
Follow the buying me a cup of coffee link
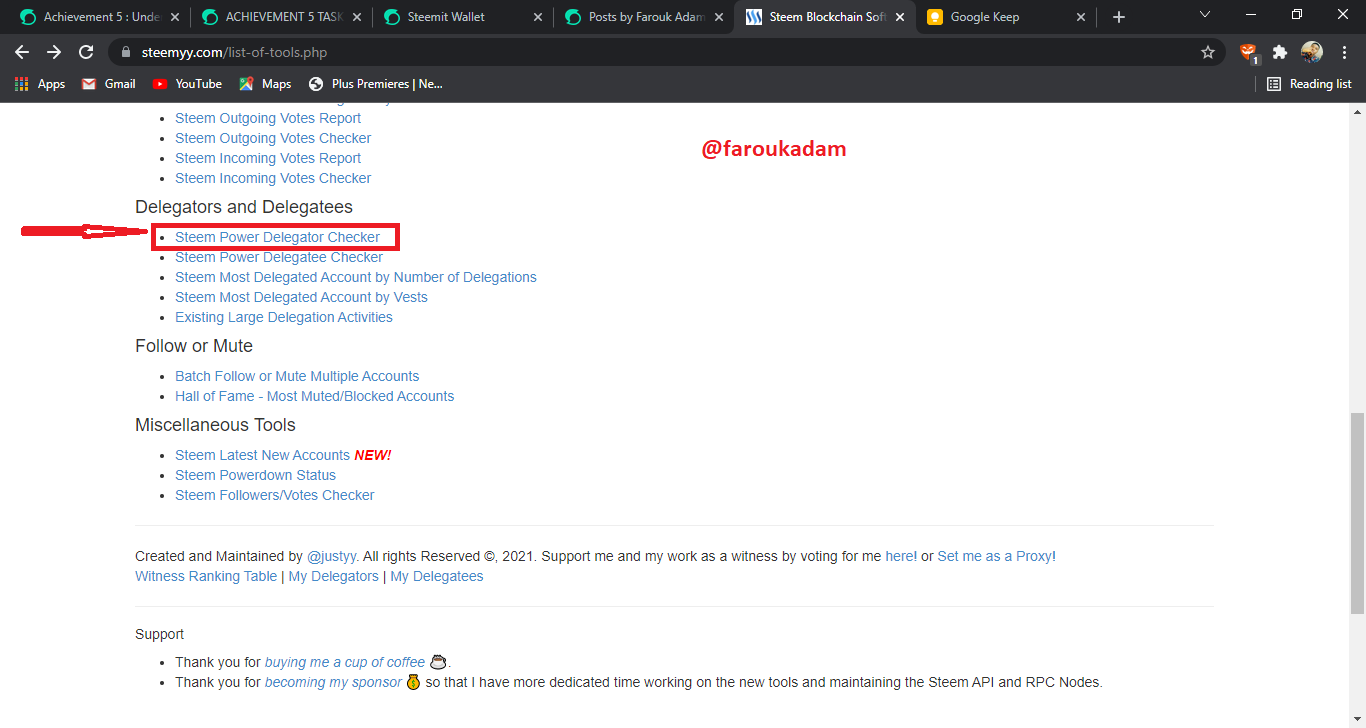pyautogui.click(x=345, y=662)
